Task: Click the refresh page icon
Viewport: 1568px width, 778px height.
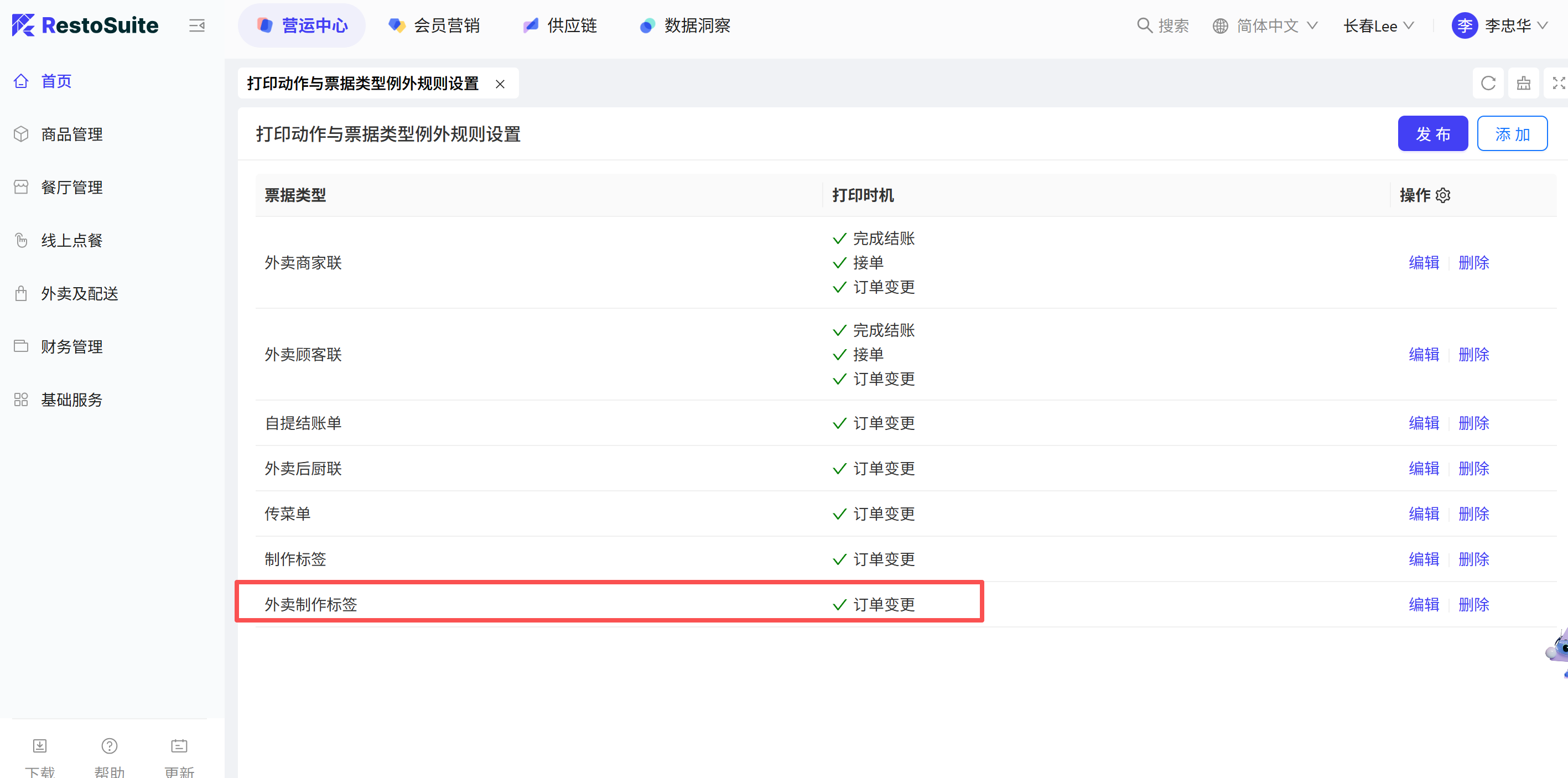Action: click(x=1488, y=84)
